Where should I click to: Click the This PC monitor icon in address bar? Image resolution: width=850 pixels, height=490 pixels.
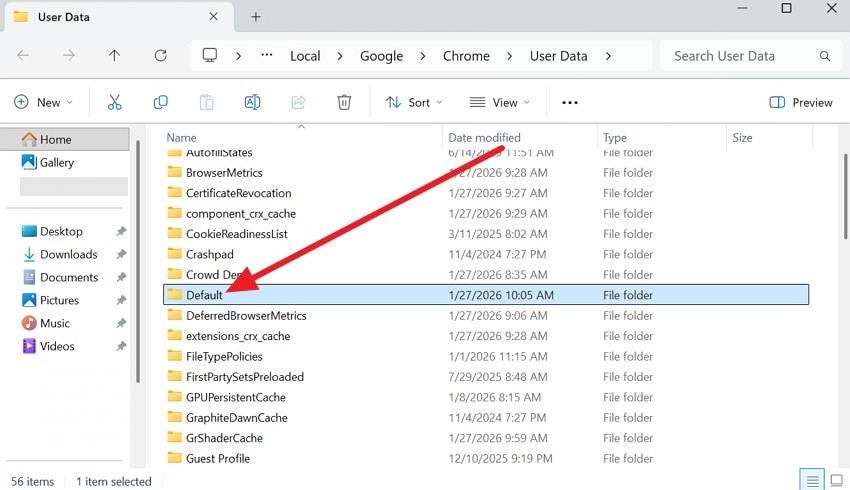[210, 55]
